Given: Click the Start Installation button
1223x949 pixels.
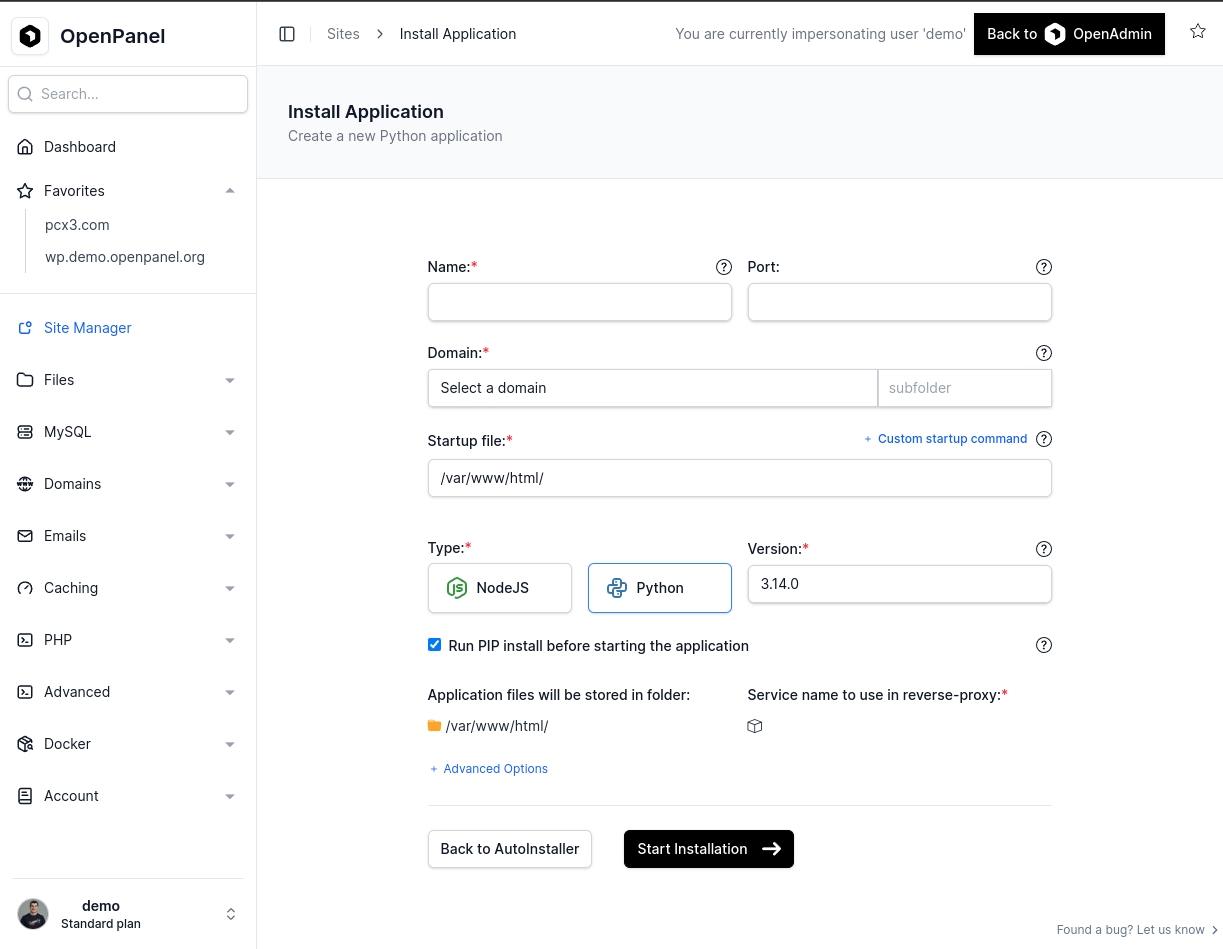Looking at the screenshot, I should click(708, 849).
